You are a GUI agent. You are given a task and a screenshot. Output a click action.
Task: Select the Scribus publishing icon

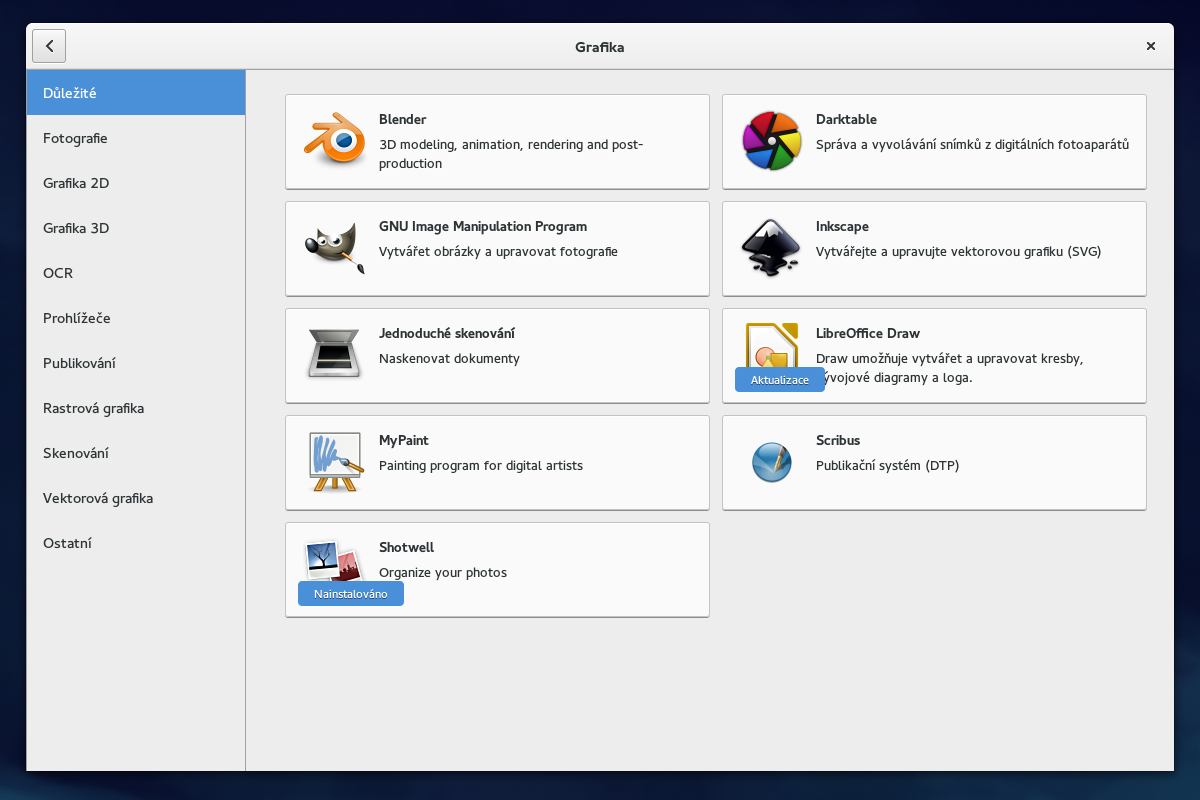tap(771, 462)
